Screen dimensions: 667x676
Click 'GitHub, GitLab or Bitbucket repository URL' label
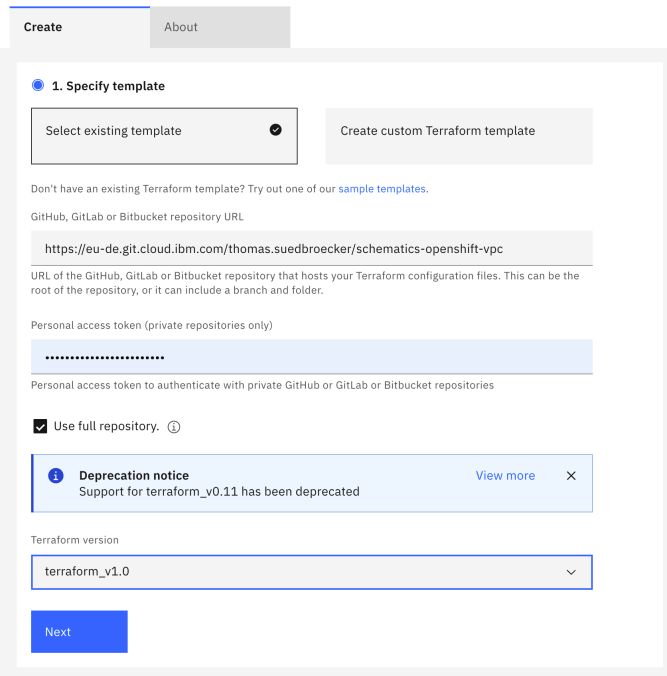(x=137, y=216)
